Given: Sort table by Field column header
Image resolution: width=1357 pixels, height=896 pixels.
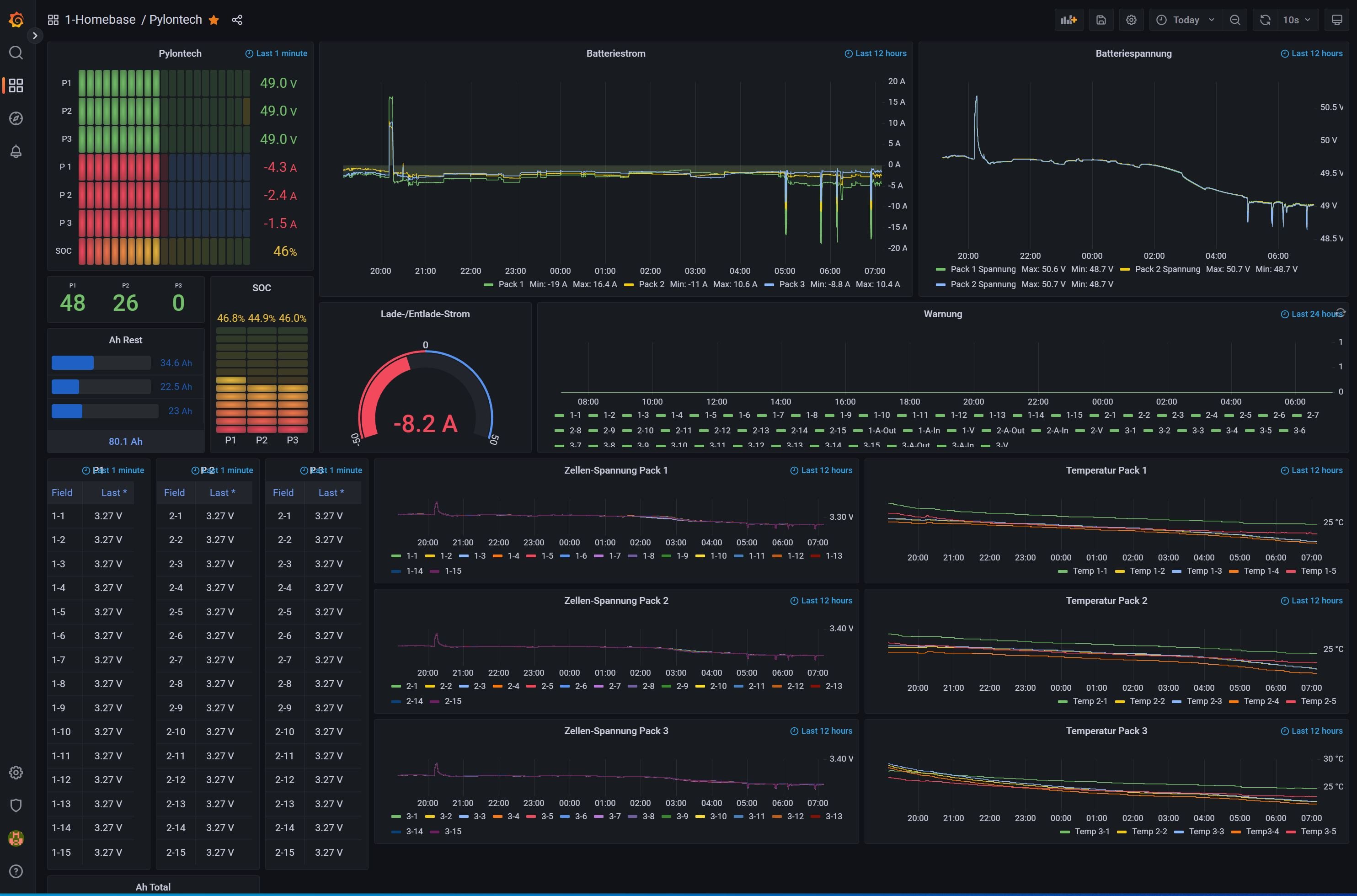Looking at the screenshot, I should click(62, 493).
